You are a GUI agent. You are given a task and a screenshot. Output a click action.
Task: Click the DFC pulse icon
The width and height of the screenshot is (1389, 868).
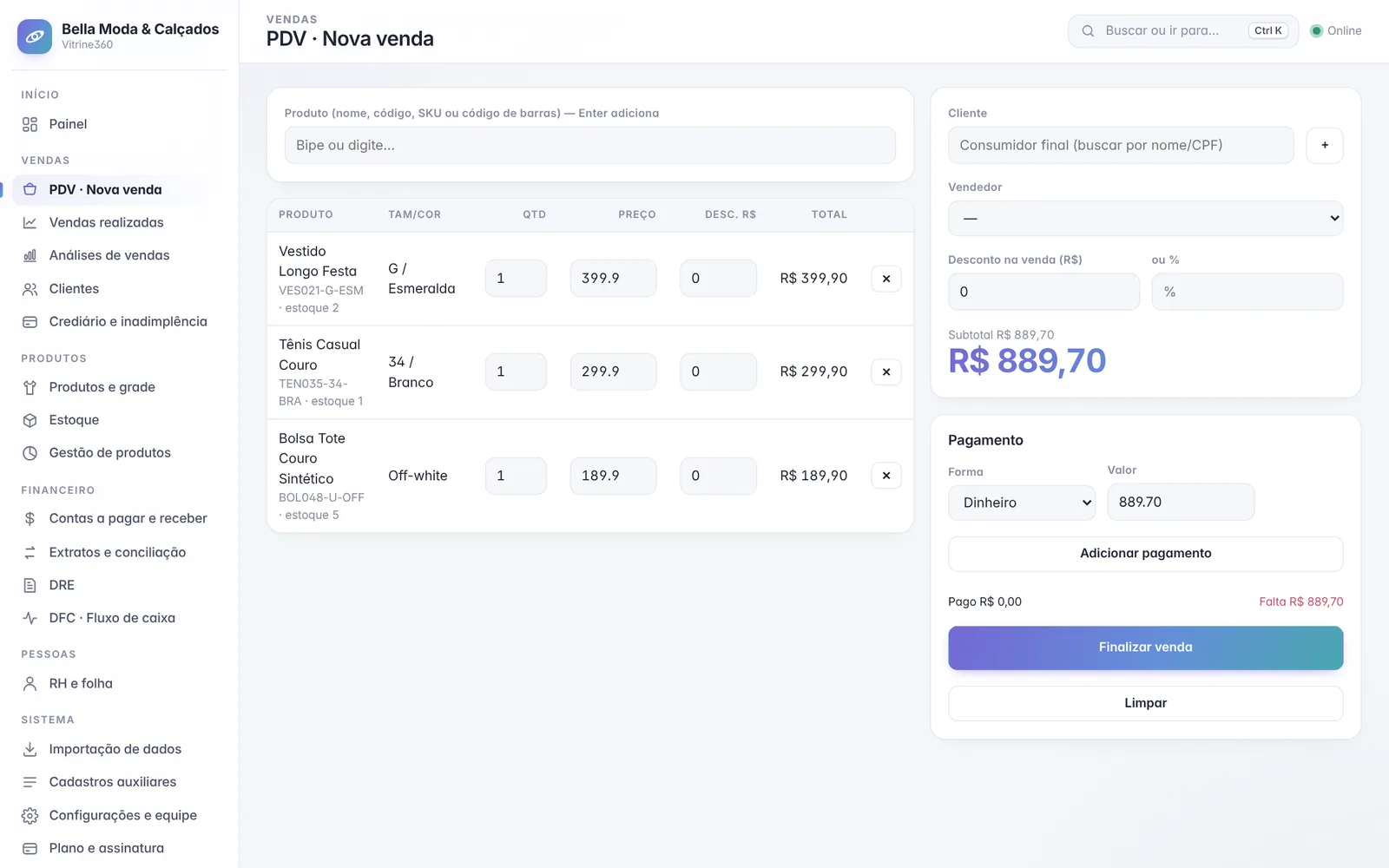coord(30,618)
